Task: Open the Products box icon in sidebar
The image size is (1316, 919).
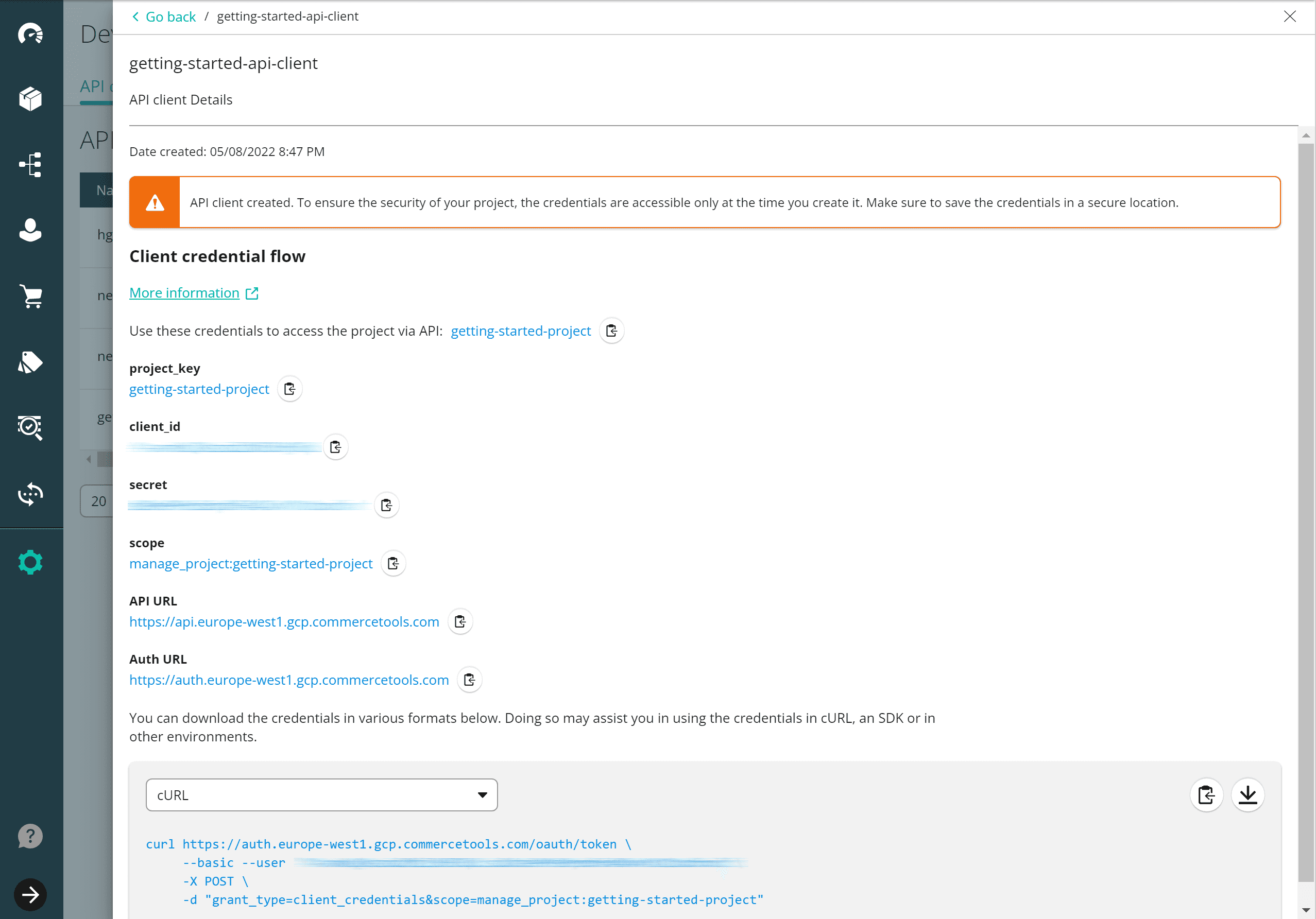Action: pos(30,98)
